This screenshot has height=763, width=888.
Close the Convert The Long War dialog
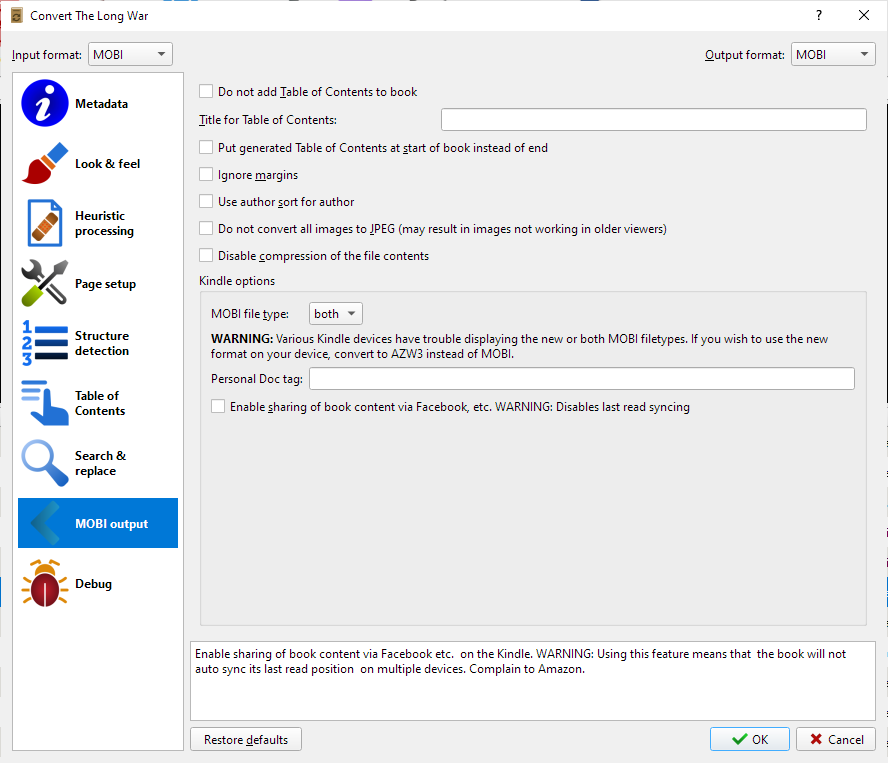click(x=864, y=15)
